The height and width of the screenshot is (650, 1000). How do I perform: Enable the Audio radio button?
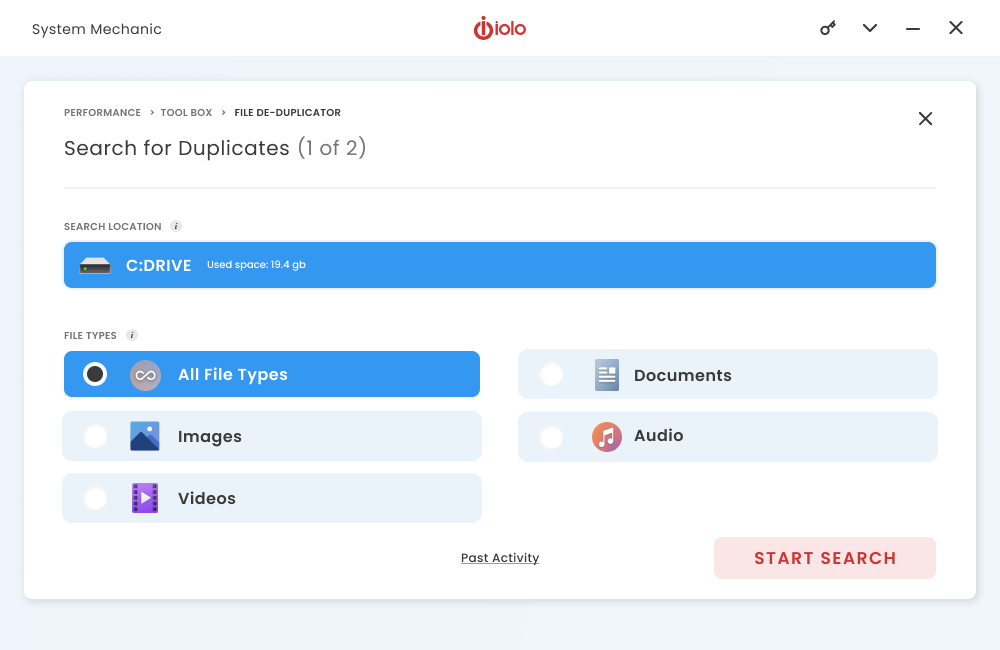(551, 437)
